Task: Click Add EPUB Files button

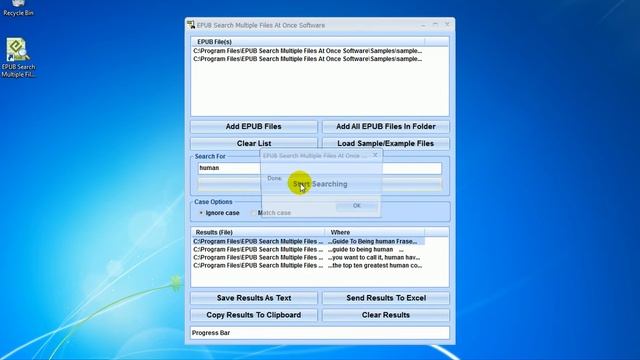Action: pyautogui.click(x=253, y=127)
